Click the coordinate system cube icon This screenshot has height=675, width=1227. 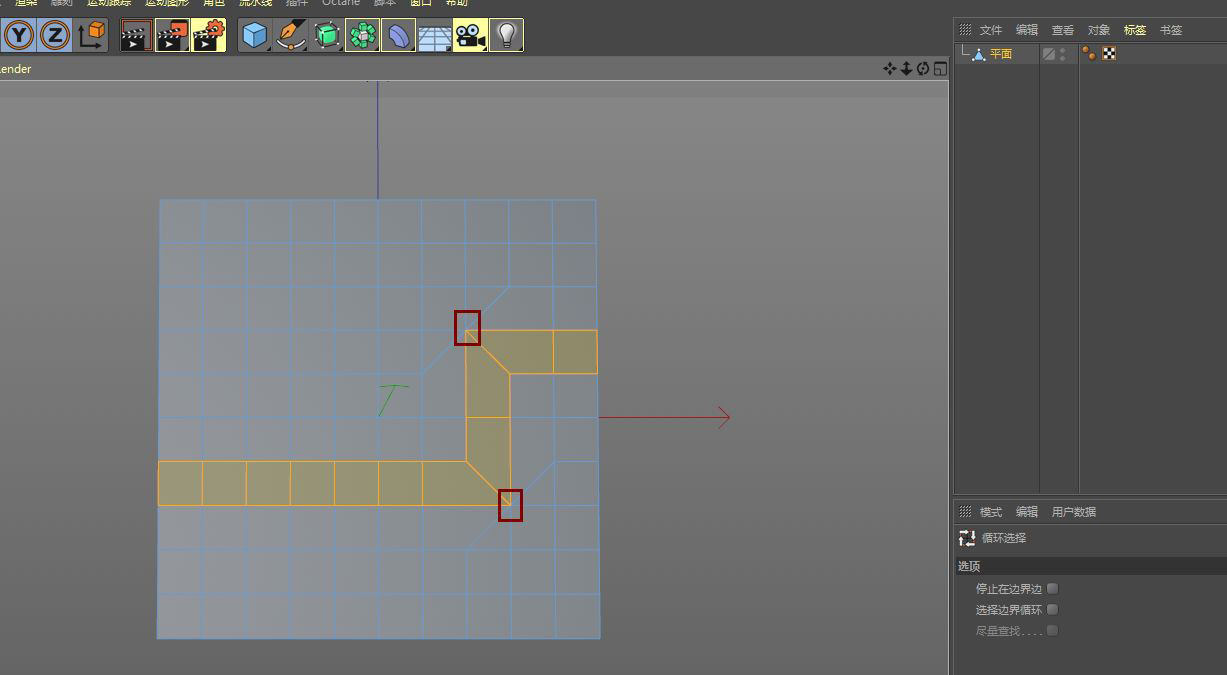pyautogui.click(x=91, y=36)
